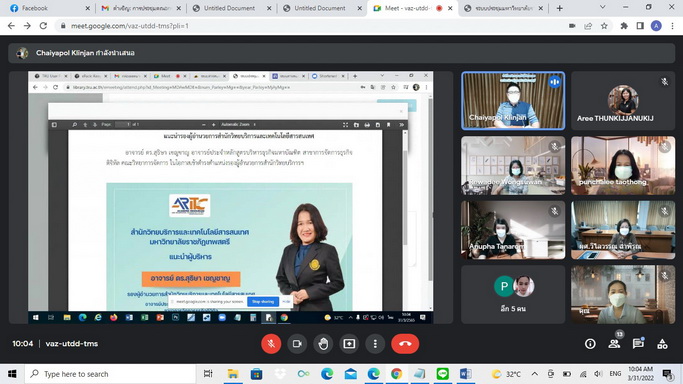
Task: Click Stop sharing in presented screen
Action: (263, 301)
